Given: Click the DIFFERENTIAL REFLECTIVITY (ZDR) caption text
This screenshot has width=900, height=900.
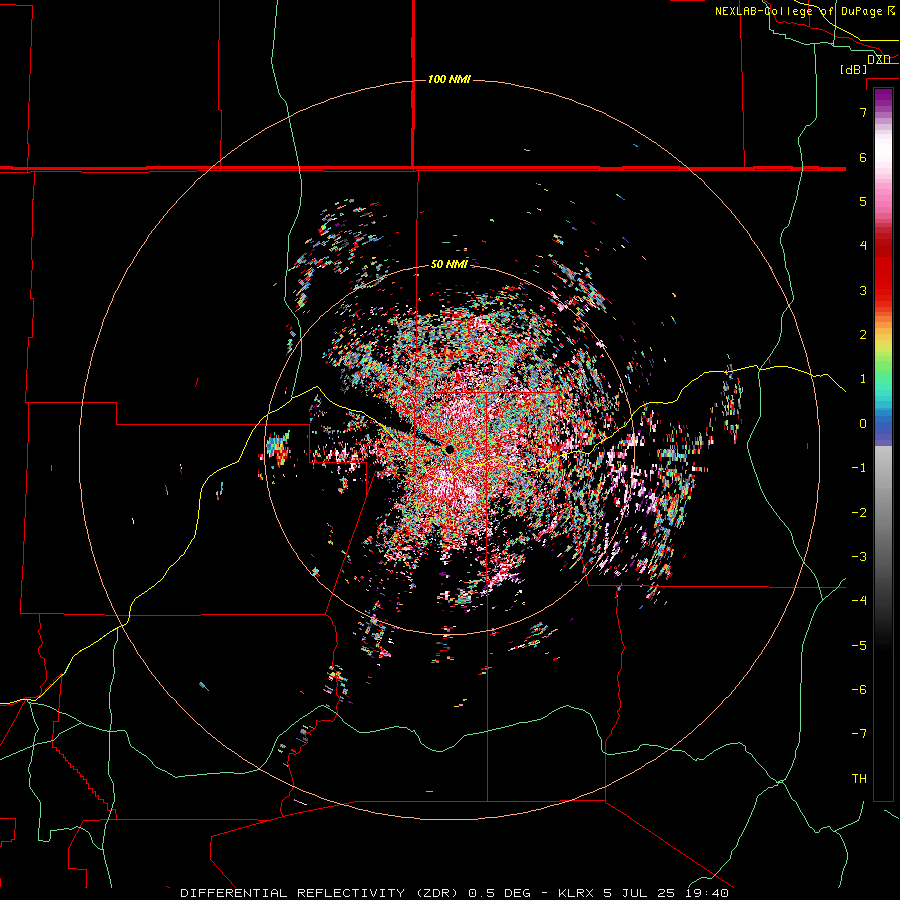Looking at the screenshot, I should click(x=319, y=893).
